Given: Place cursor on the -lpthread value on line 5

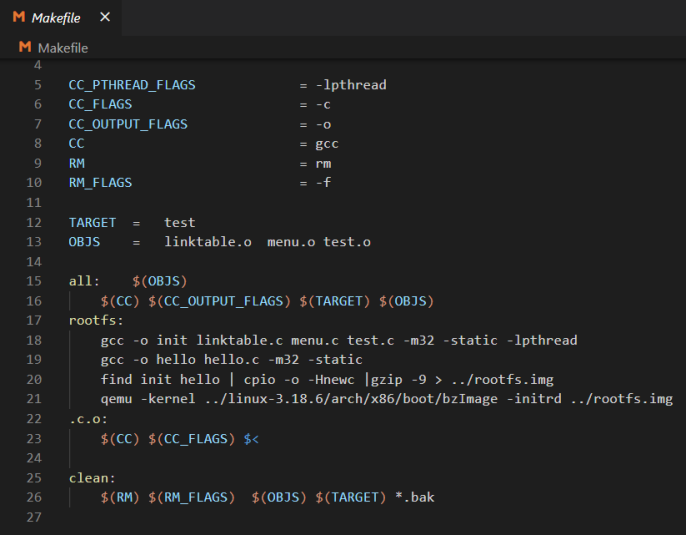Looking at the screenshot, I should tap(351, 85).
